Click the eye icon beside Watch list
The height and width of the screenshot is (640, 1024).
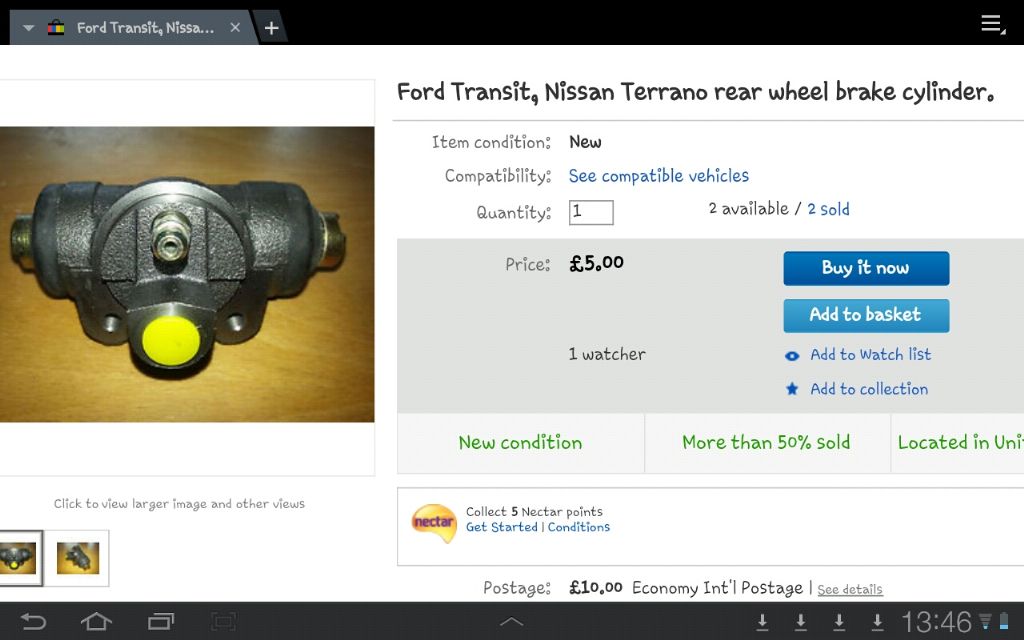792,356
